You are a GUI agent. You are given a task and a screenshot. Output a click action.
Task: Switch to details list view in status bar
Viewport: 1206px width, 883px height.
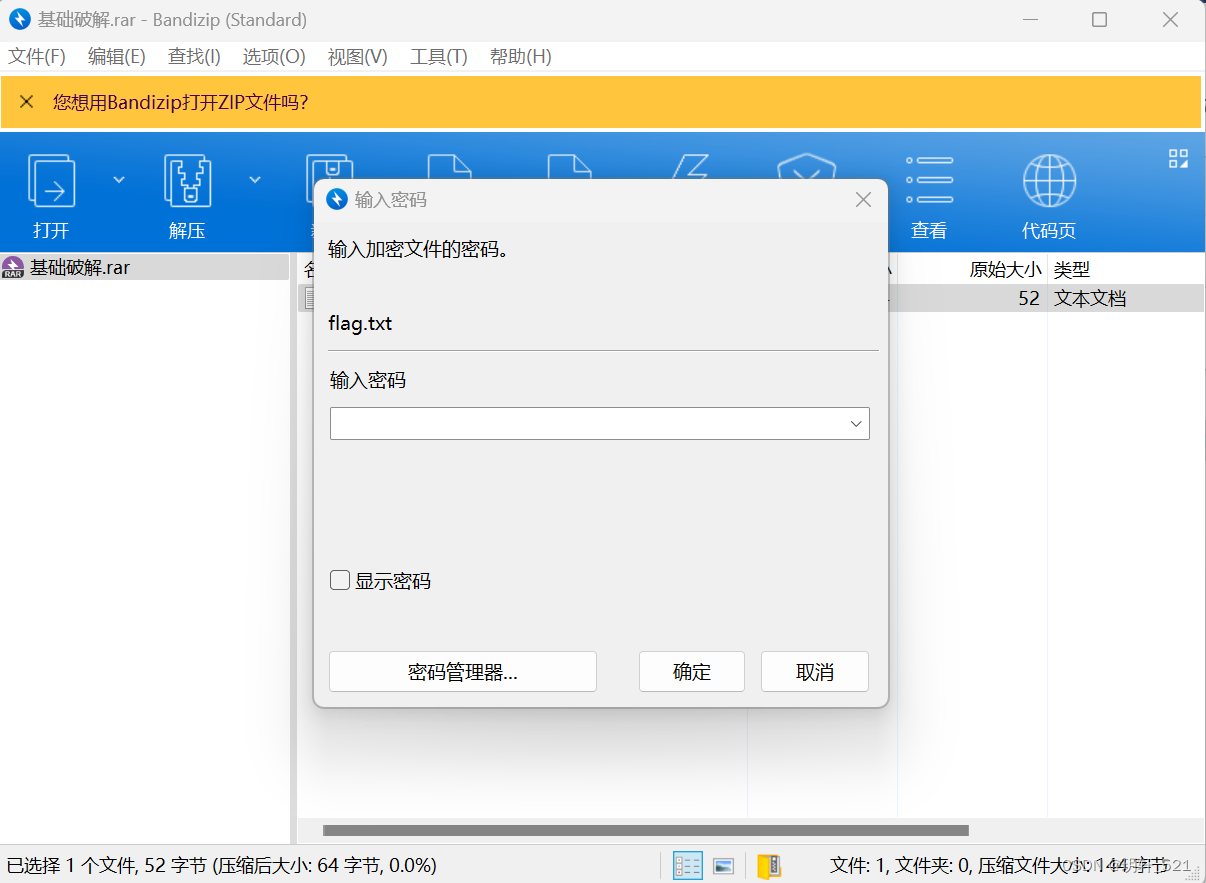coord(688,866)
